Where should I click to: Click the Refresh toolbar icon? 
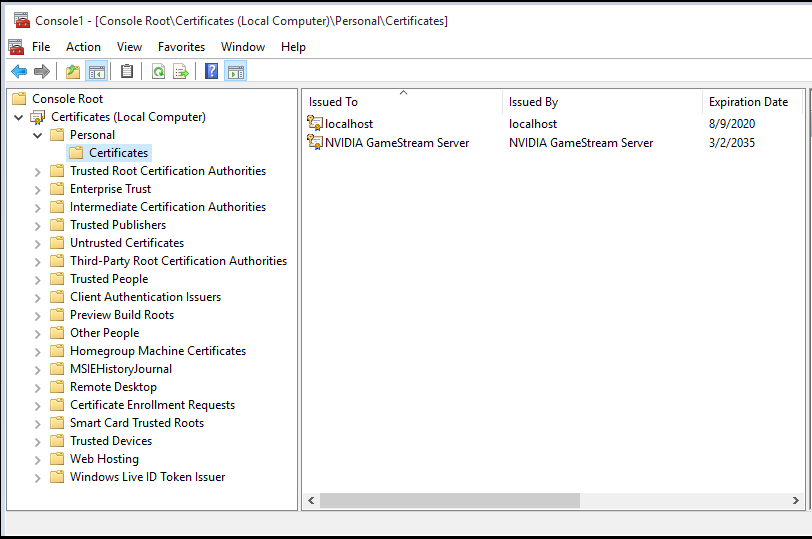[158, 71]
